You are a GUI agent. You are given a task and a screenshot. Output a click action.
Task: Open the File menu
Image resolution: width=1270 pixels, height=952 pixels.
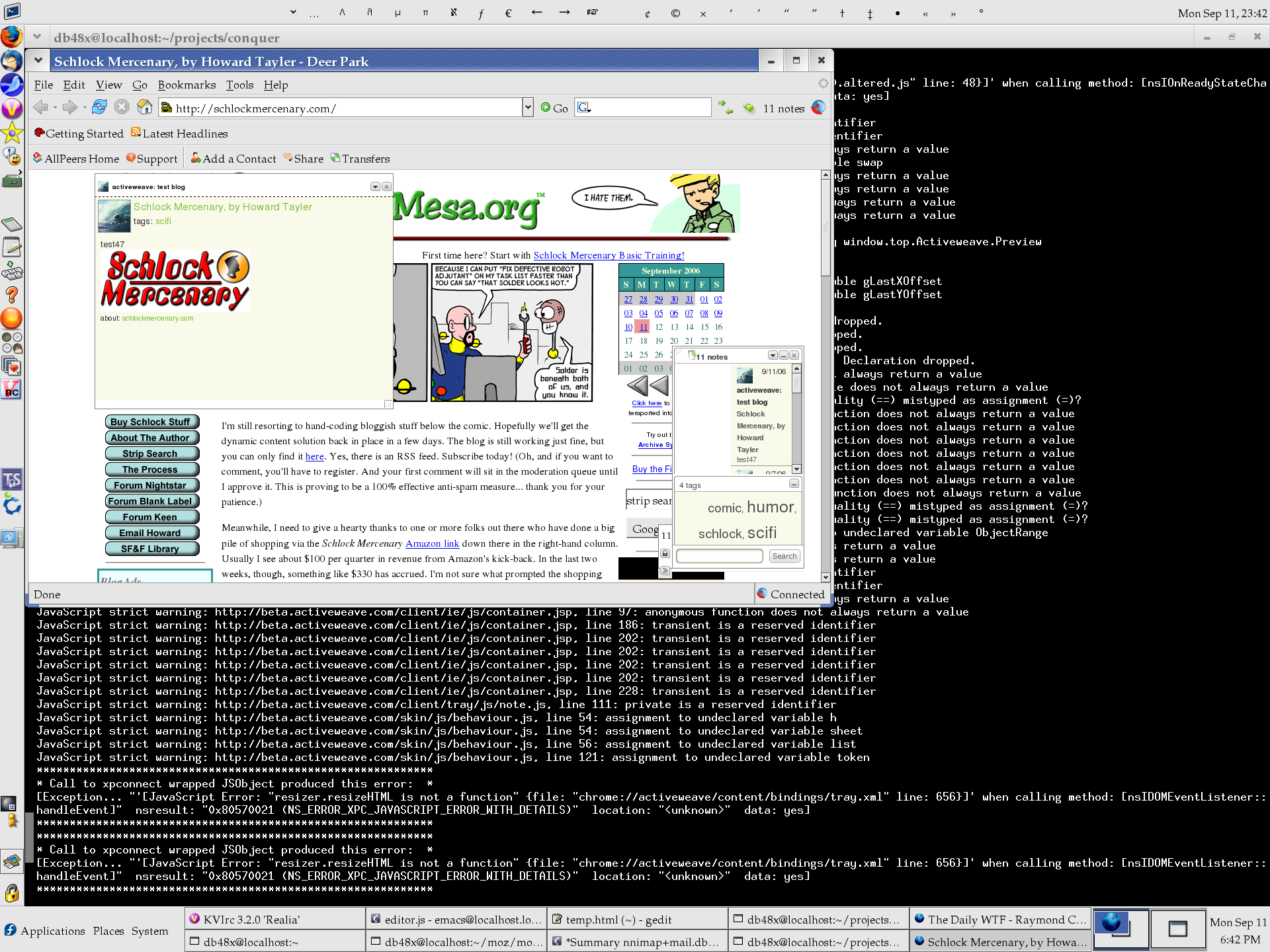click(44, 85)
